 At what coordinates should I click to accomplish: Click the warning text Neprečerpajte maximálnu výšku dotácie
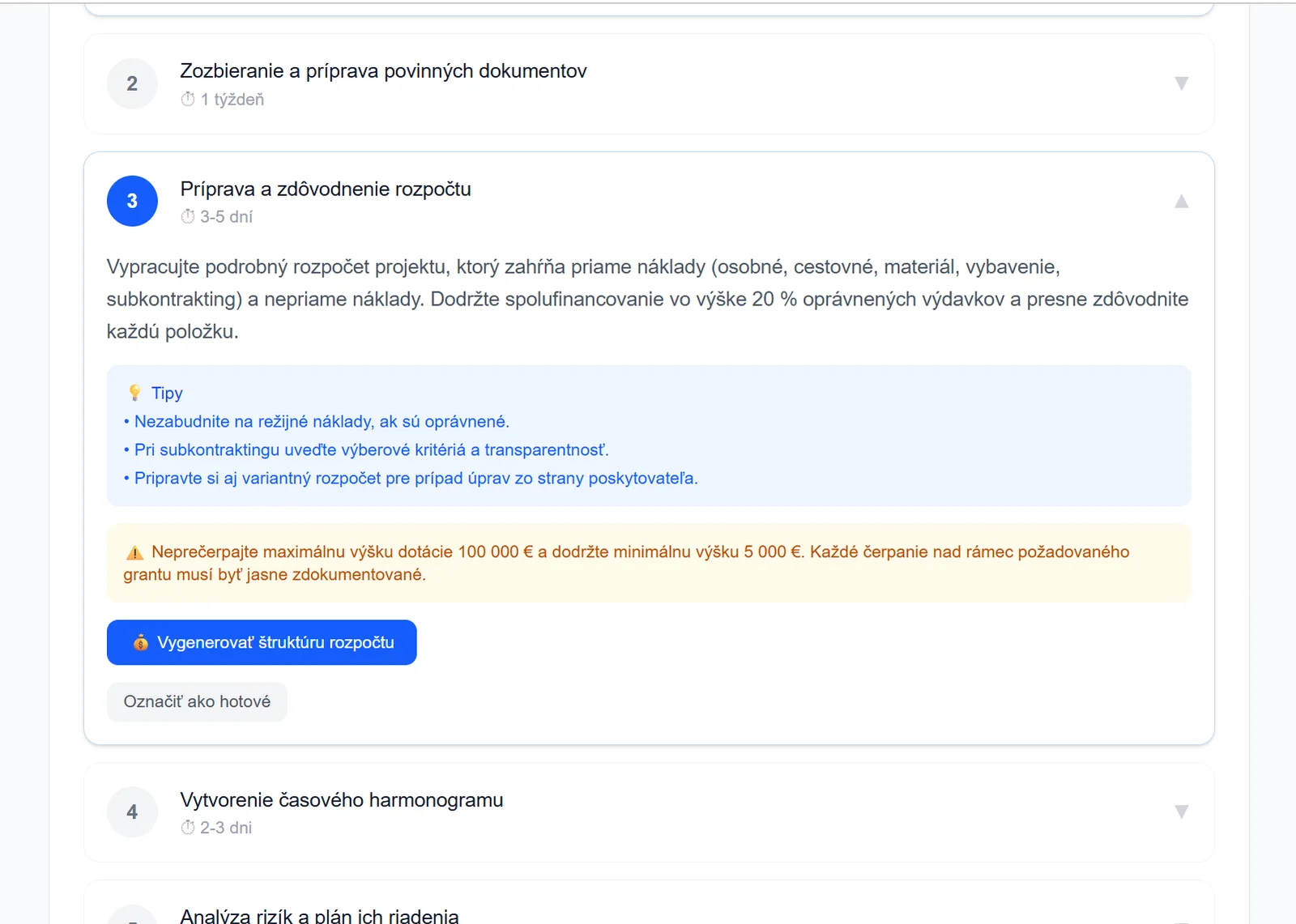(626, 563)
